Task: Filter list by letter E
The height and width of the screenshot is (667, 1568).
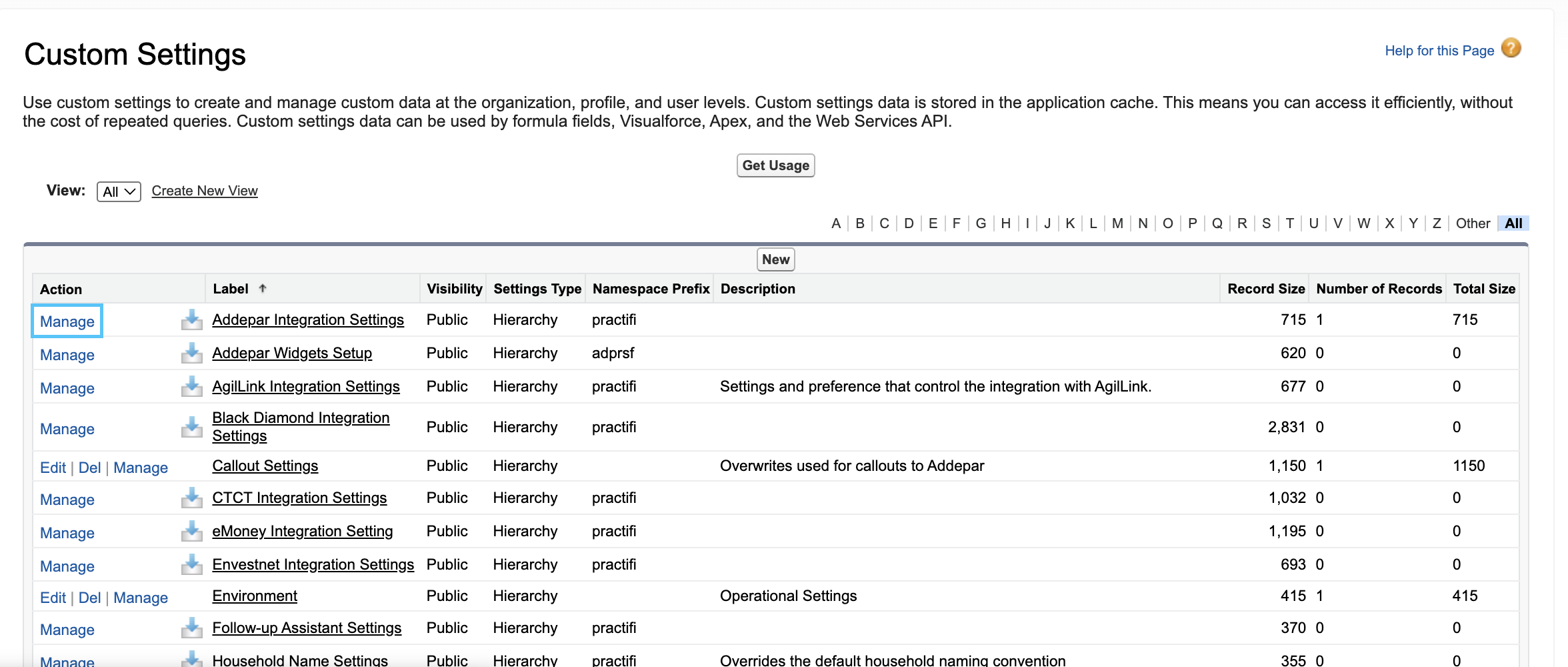Action: [x=933, y=223]
